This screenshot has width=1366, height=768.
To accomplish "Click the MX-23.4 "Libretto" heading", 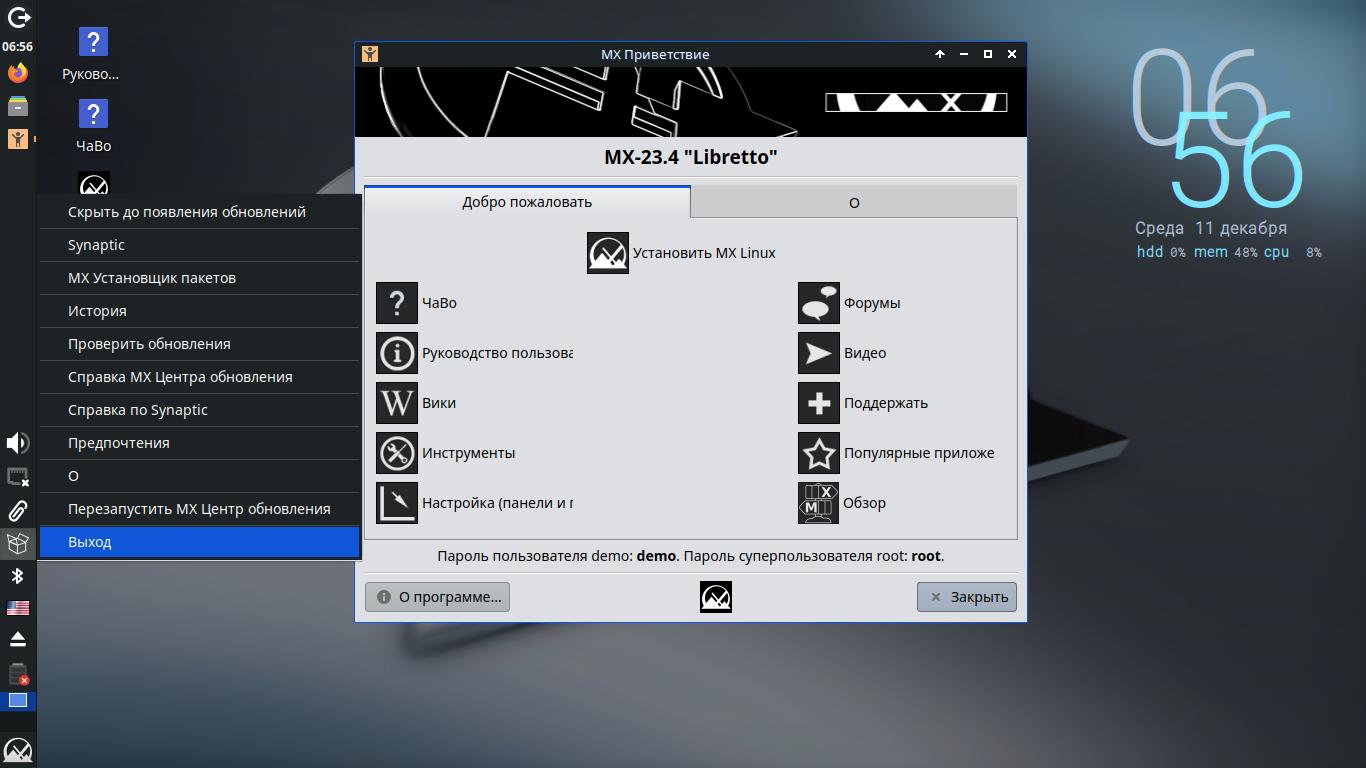I will pos(691,157).
